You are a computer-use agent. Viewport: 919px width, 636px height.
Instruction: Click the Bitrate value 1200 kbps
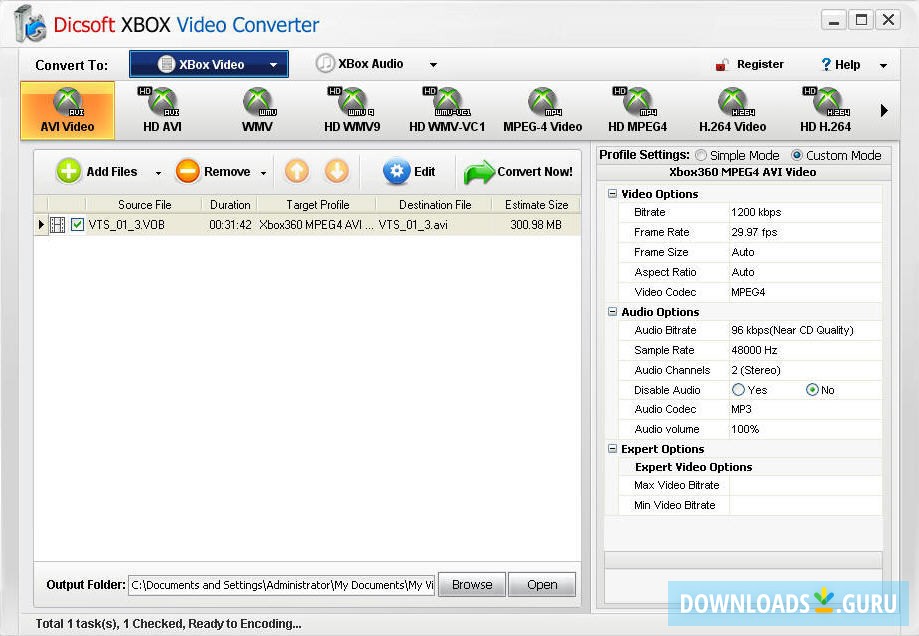756,212
